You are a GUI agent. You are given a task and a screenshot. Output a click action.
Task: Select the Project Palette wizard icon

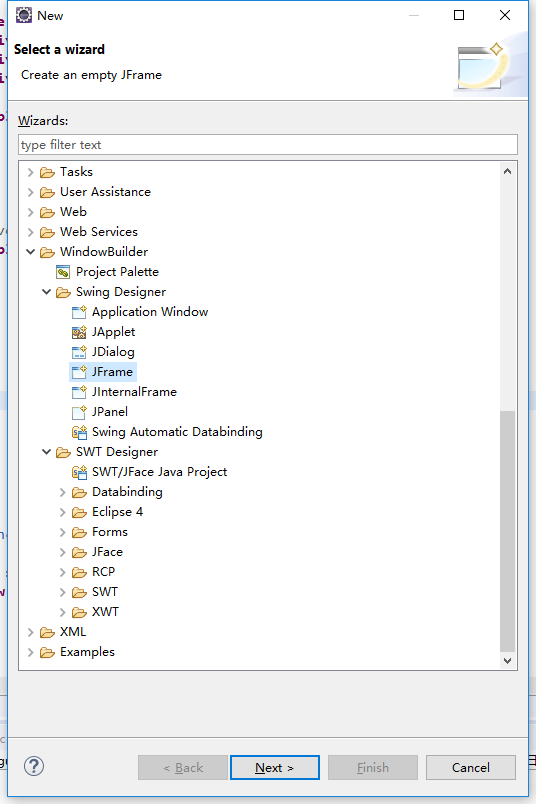63,272
